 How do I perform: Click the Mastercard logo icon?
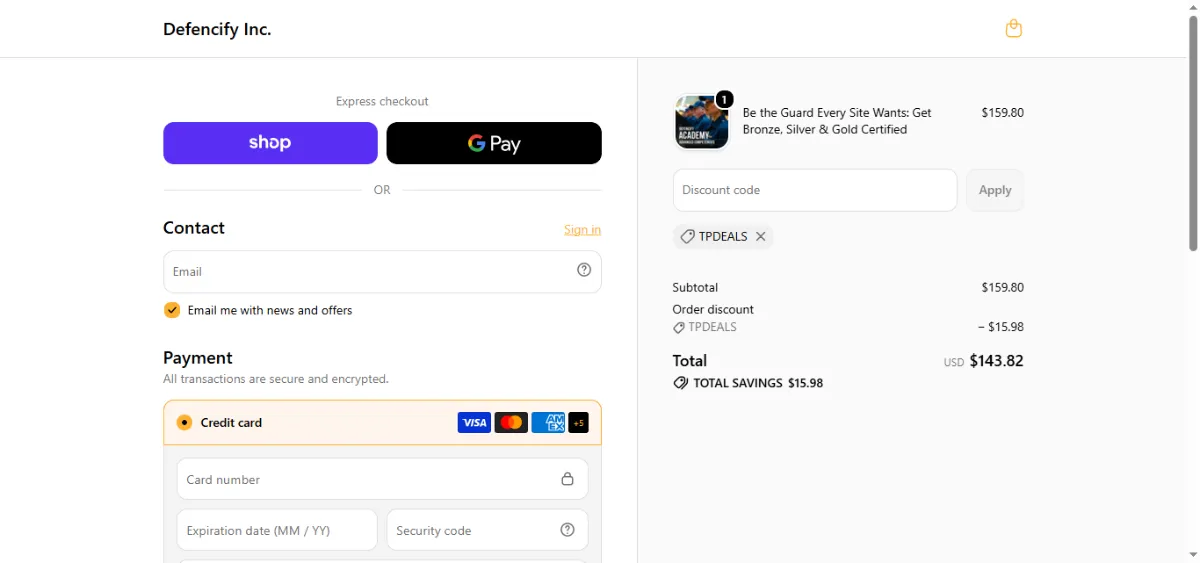click(511, 423)
